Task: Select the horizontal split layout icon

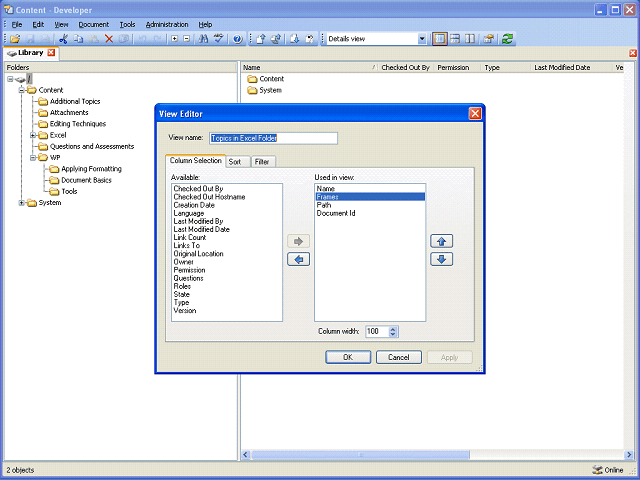Action: point(455,39)
